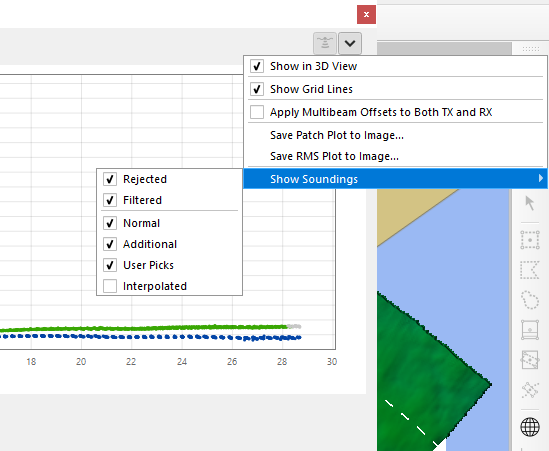Choose the rectangle selection tool

(x=530, y=240)
